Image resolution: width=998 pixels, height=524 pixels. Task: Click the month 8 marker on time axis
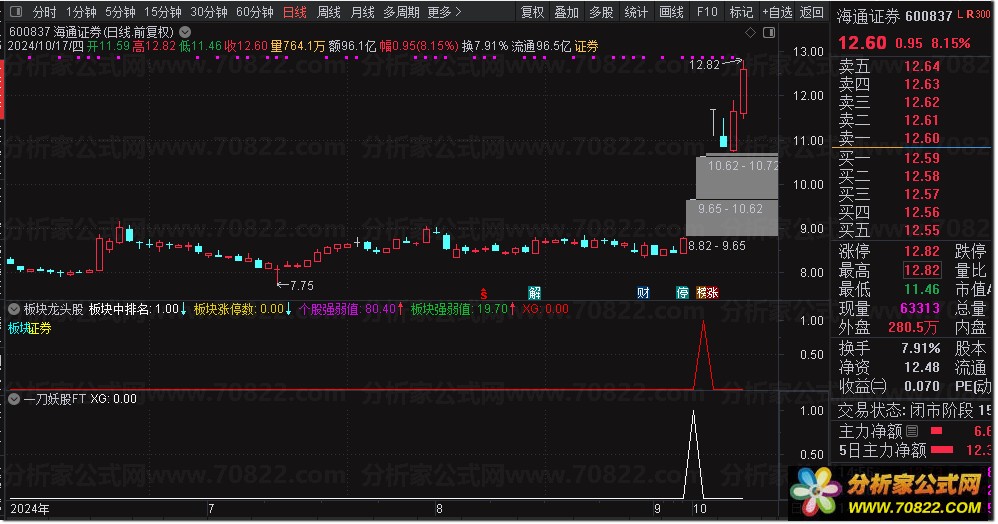click(x=439, y=509)
